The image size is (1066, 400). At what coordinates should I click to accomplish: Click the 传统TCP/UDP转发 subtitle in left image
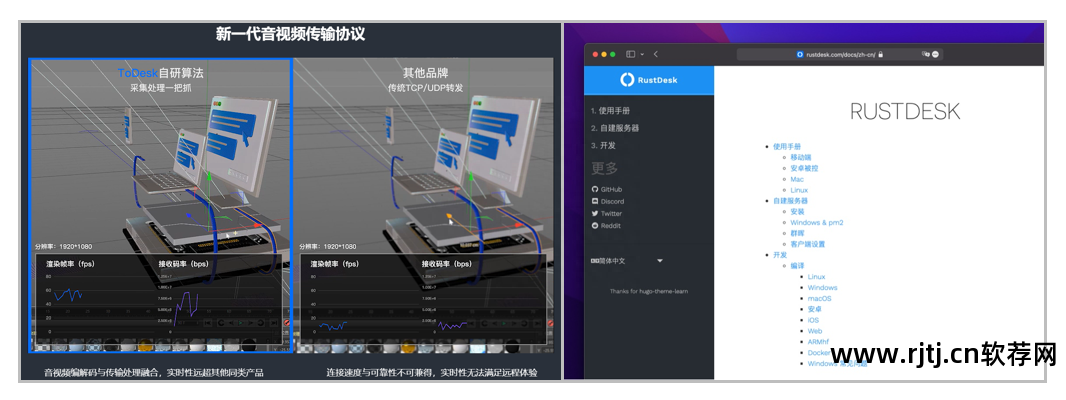coord(426,88)
